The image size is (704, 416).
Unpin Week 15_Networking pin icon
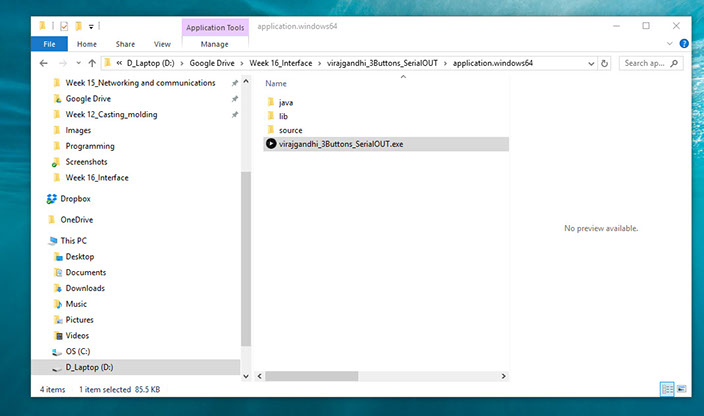234,83
